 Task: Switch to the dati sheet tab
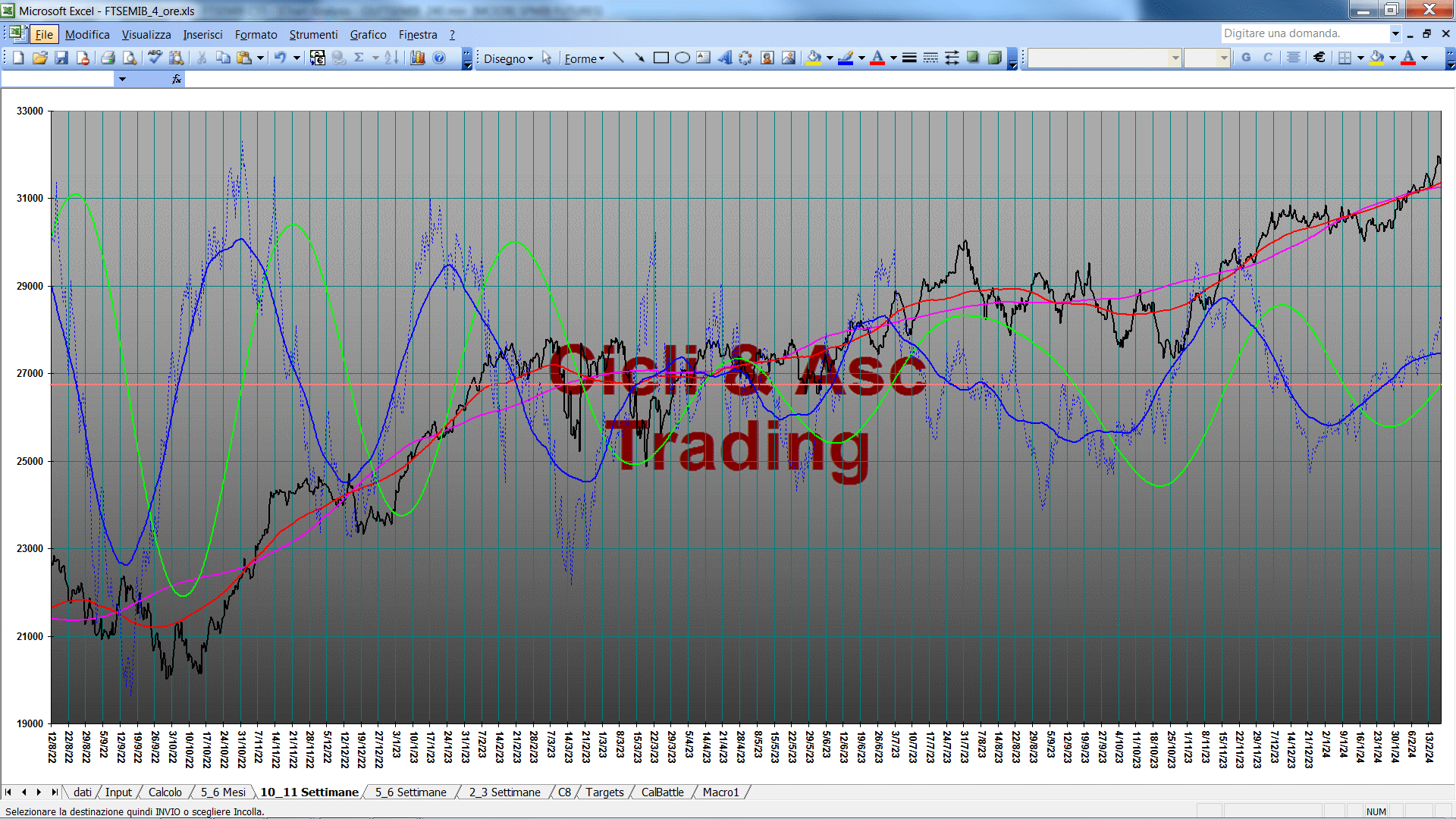[x=82, y=792]
